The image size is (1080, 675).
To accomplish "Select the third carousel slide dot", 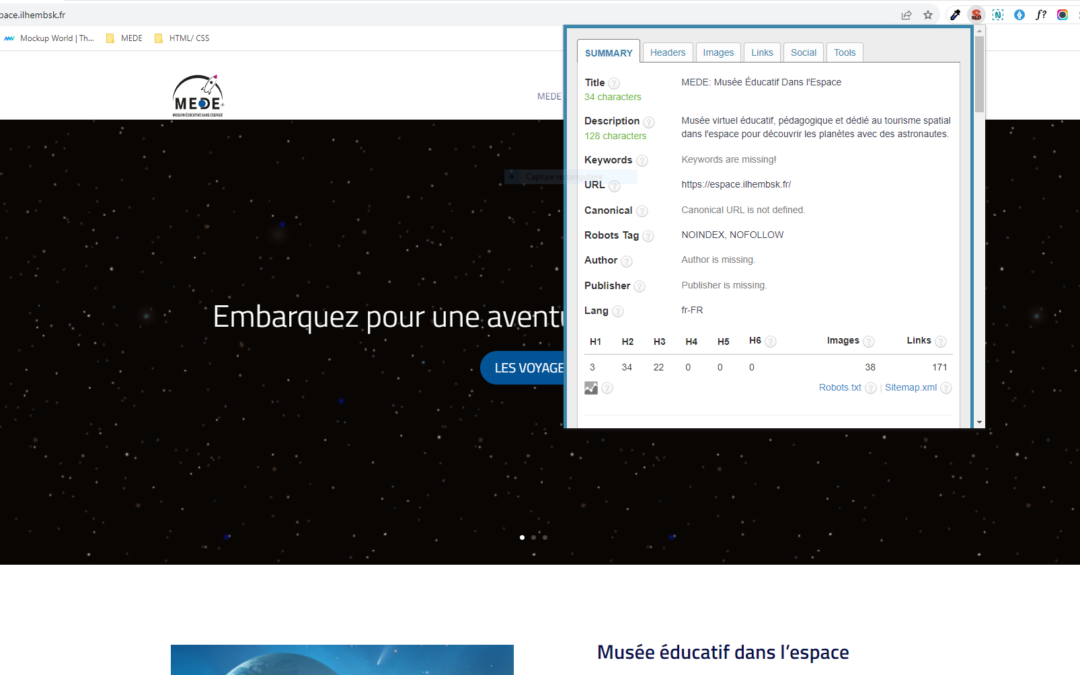I will 545,537.
